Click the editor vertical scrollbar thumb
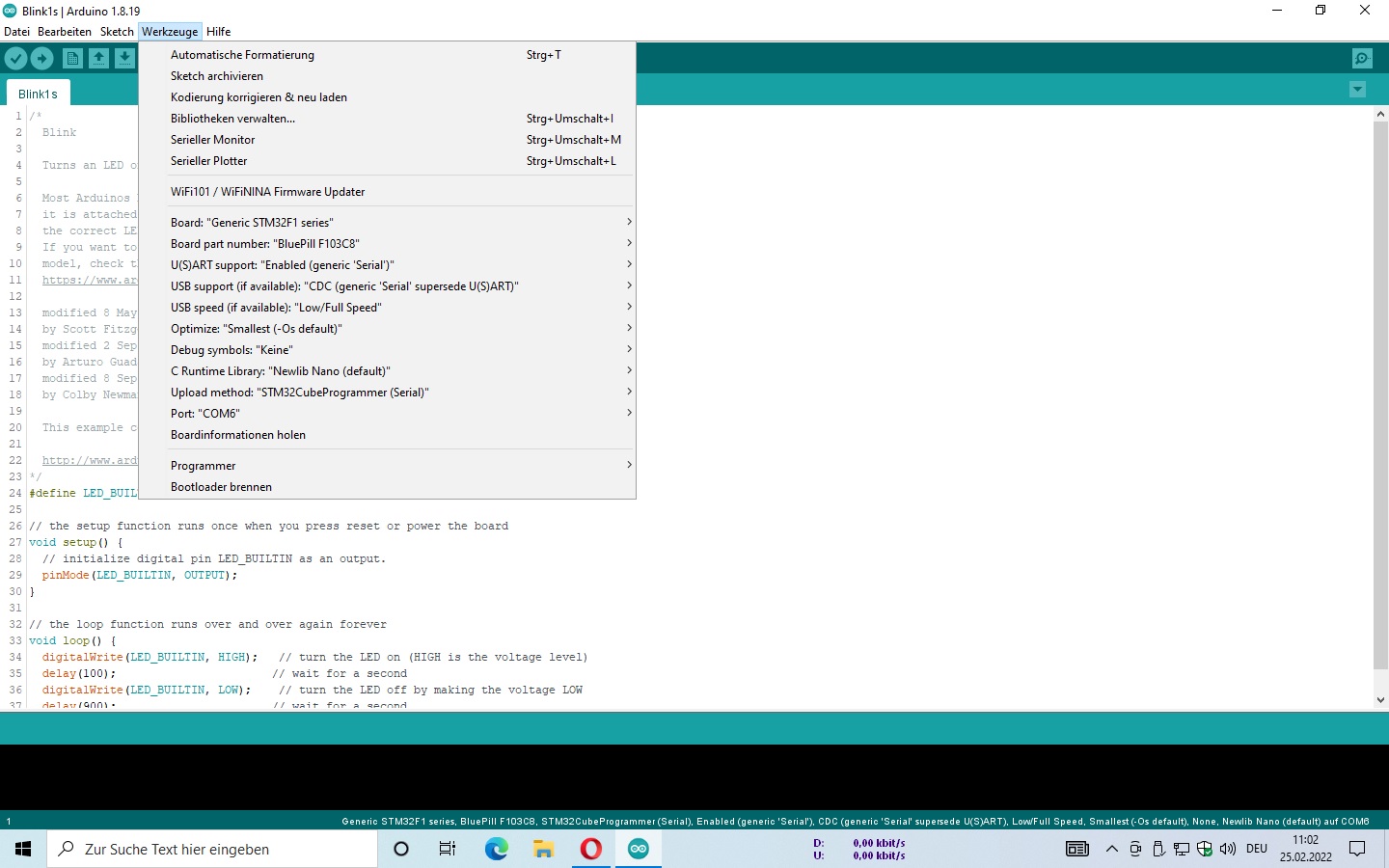 [1380, 394]
